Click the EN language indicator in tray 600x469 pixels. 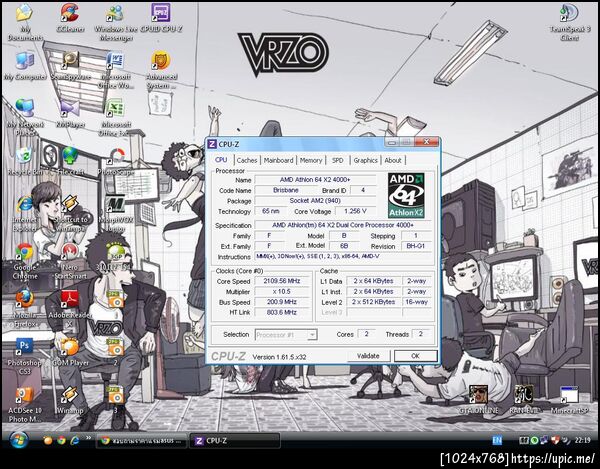pyautogui.click(x=497, y=441)
